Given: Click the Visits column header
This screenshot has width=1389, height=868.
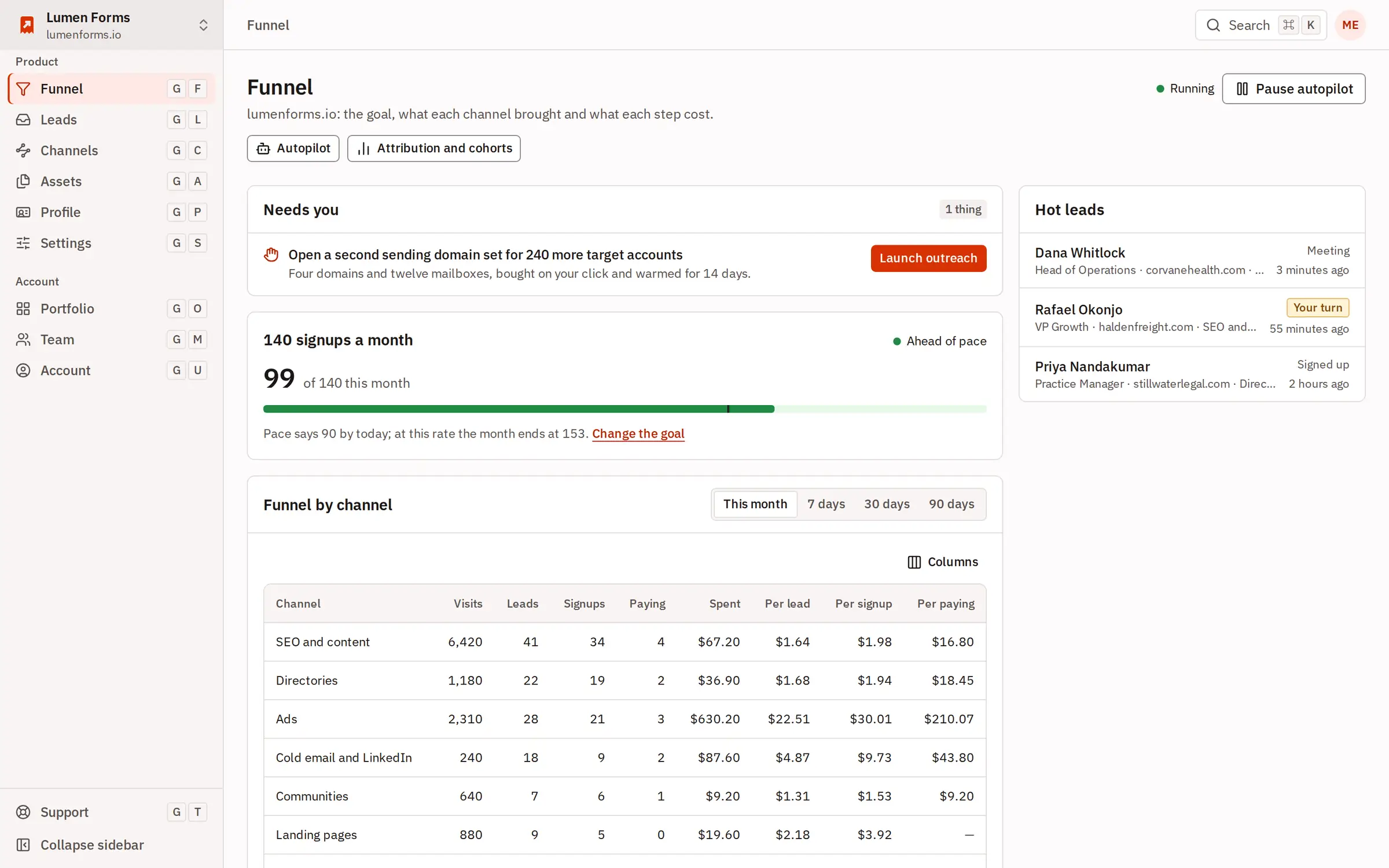Looking at the screenshot, I should click(468, 604).
